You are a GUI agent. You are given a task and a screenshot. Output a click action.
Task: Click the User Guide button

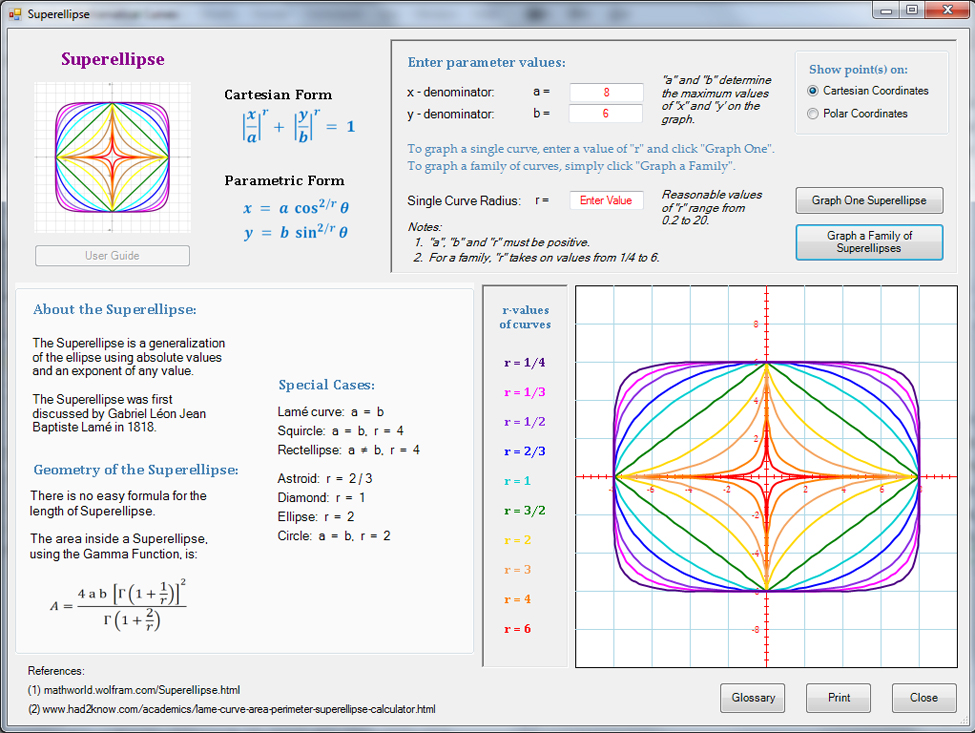tap(112, 256)
